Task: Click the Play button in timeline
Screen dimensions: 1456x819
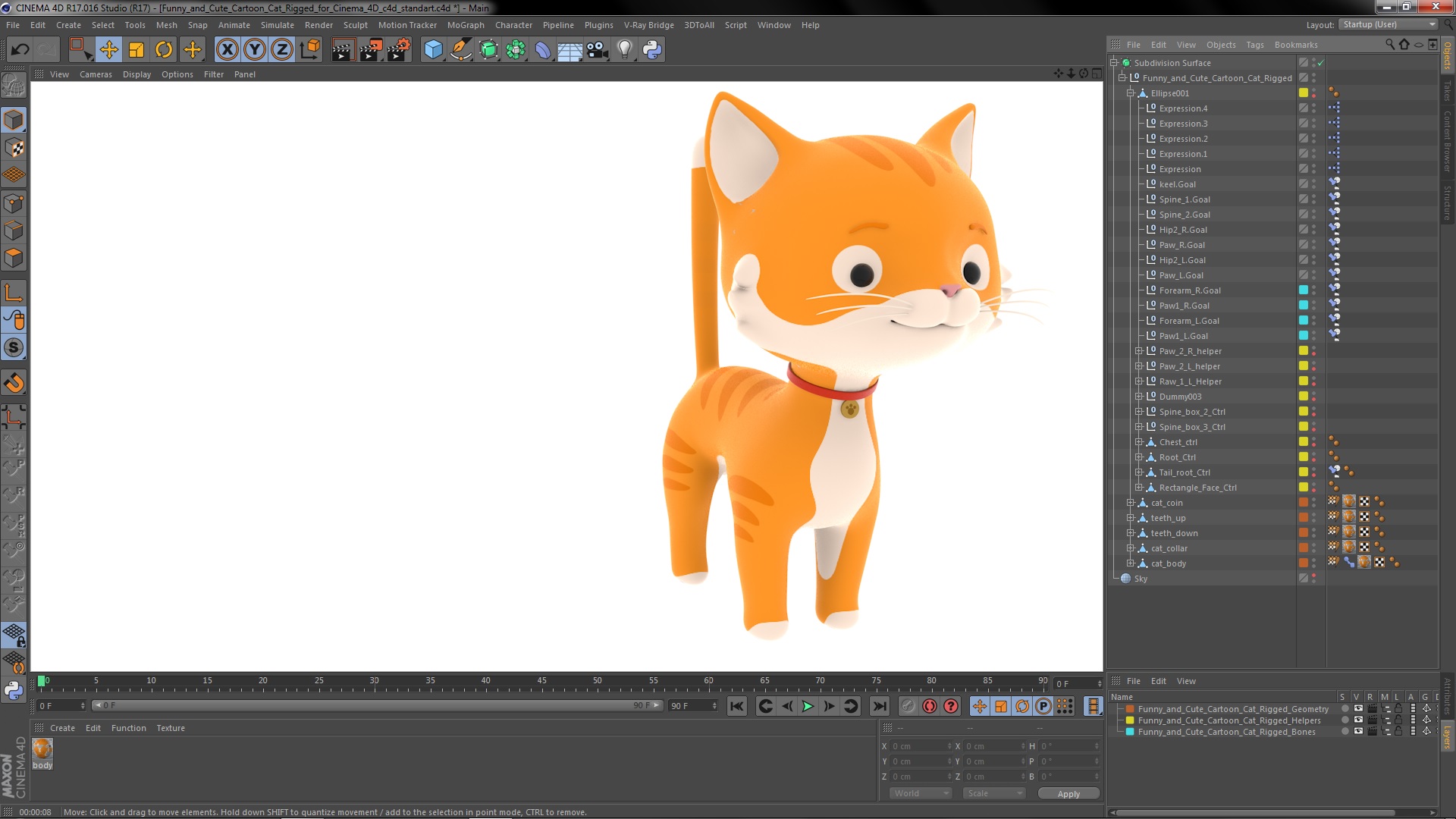Action: pos(807,706)
